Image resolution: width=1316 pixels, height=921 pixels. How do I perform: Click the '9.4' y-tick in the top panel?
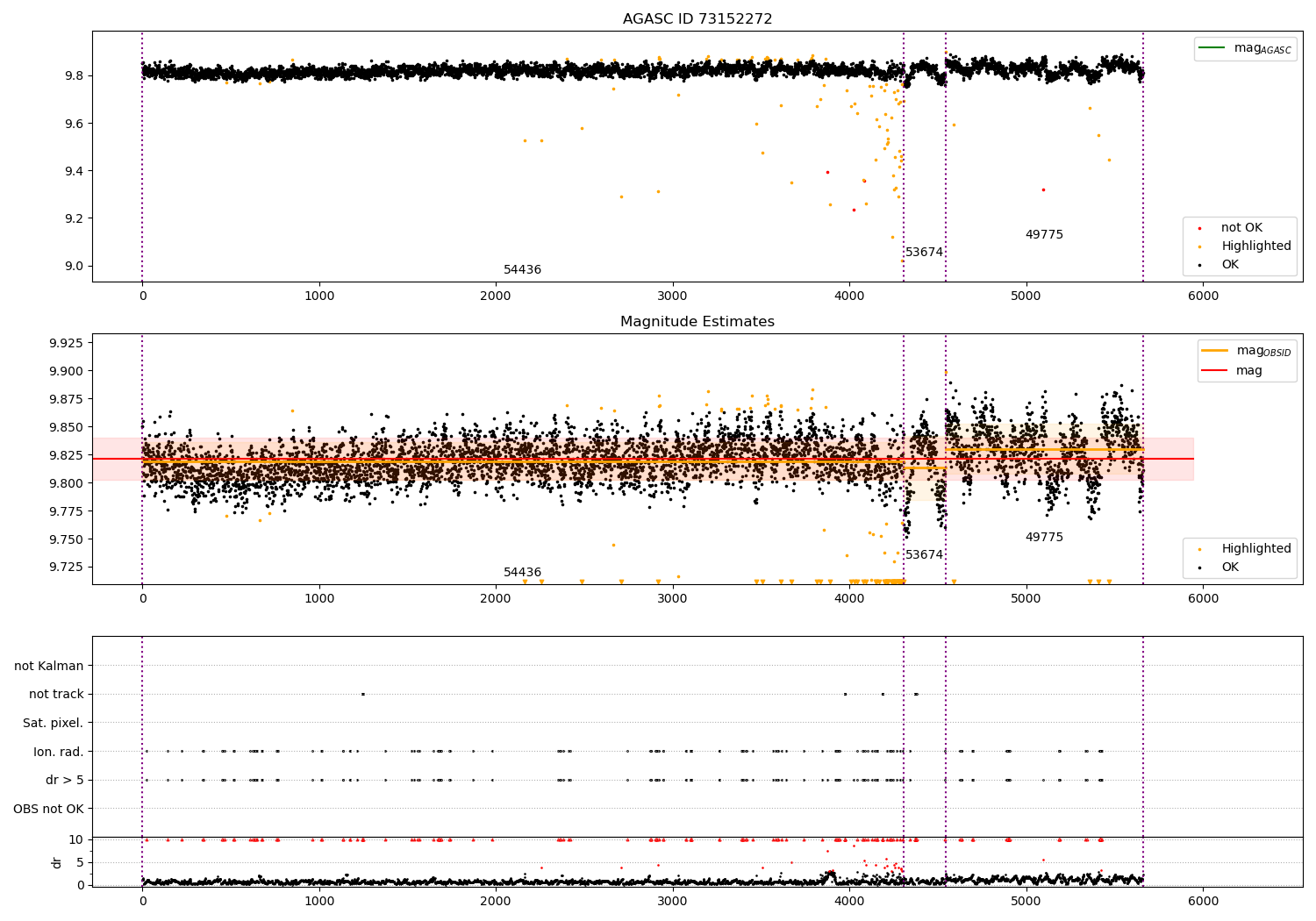tap(74, 171)
